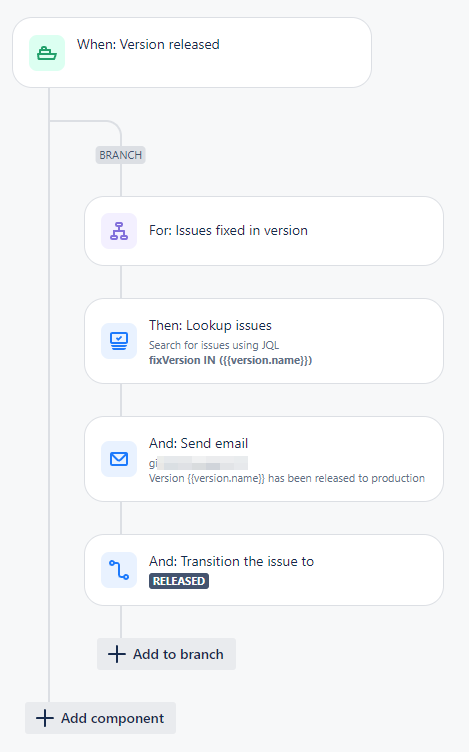The image size is (469, 752).
Task: Click the RELEASED status lozenge
Action: [179, 581]
